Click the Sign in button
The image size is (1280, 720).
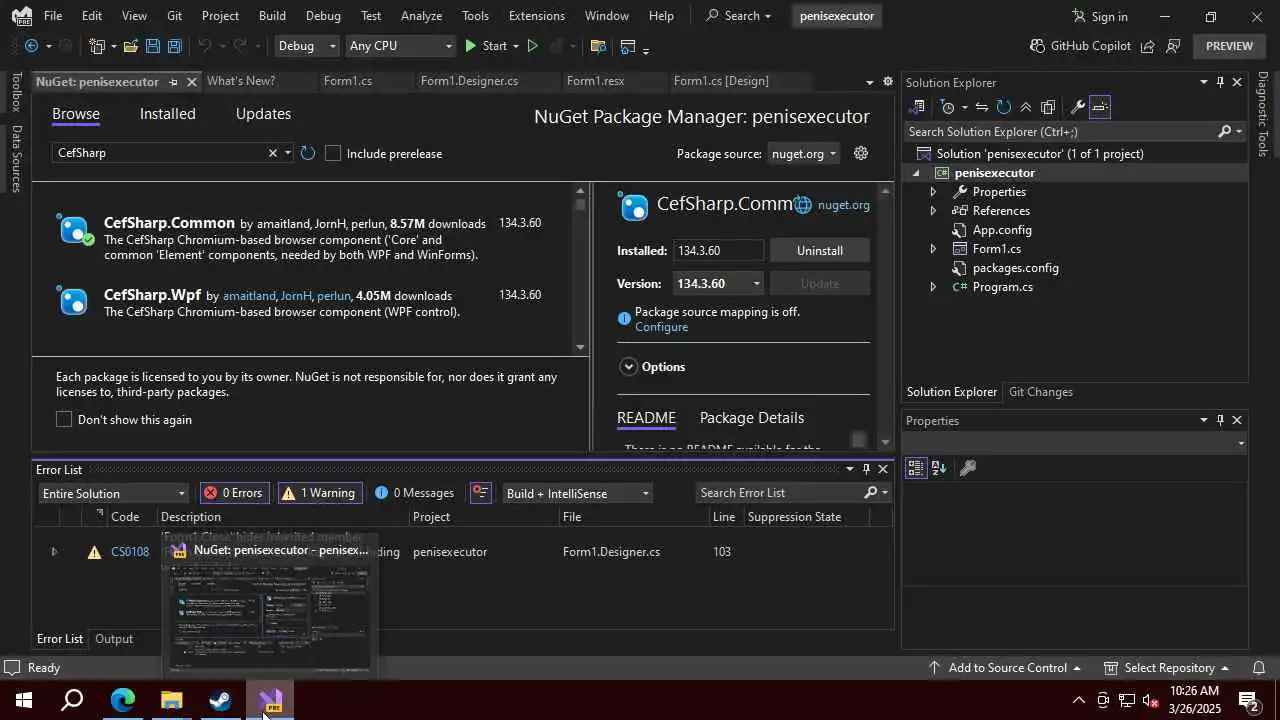pyautogui.click(x=1099, y=16)
